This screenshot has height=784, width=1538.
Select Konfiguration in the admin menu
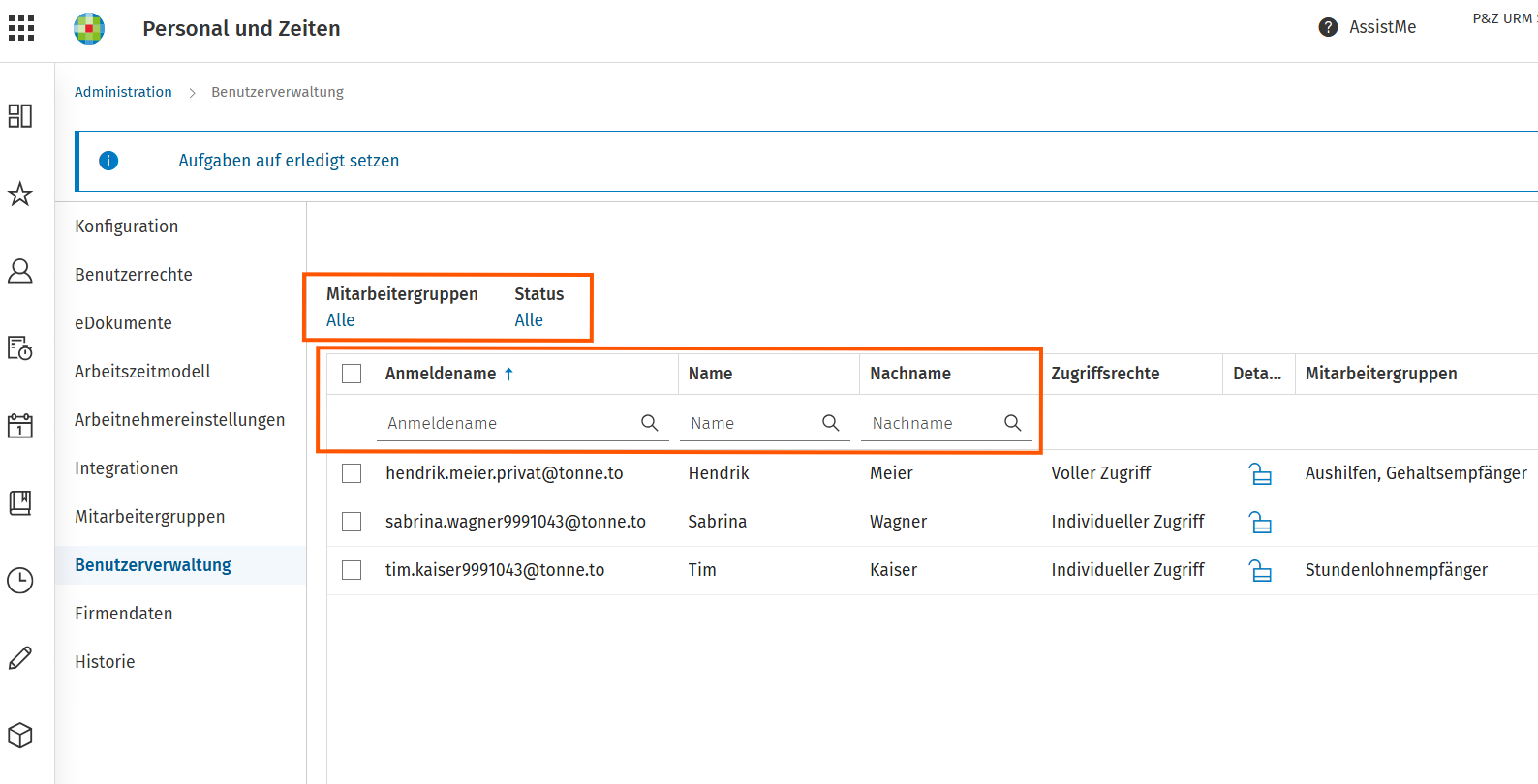point(127,226)
